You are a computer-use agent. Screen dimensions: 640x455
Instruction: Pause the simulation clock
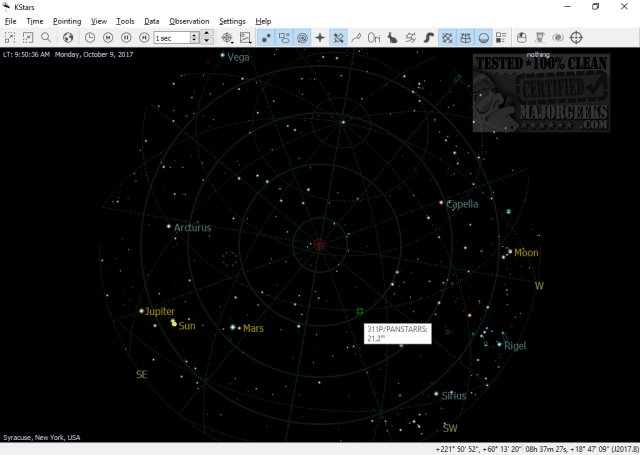(126, 38)
